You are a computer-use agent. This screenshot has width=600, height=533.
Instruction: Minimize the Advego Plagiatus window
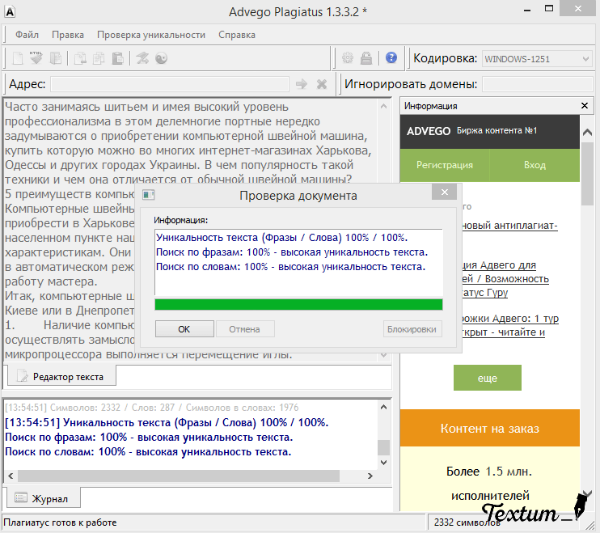click(527, 10)
